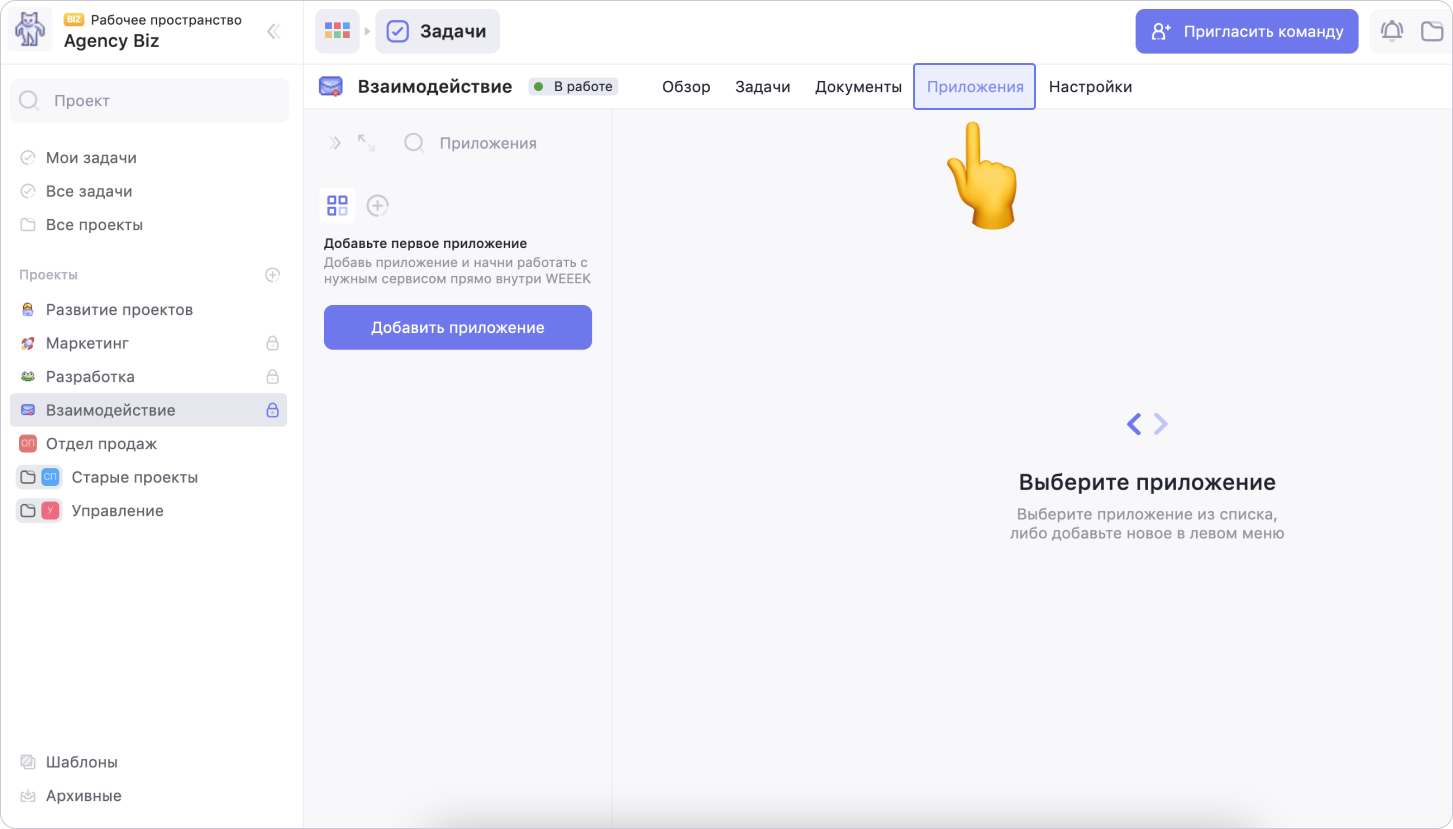Open the 'В работе' status dropdown
This screenshot has height=829, width=1453.
pos(573,87)
